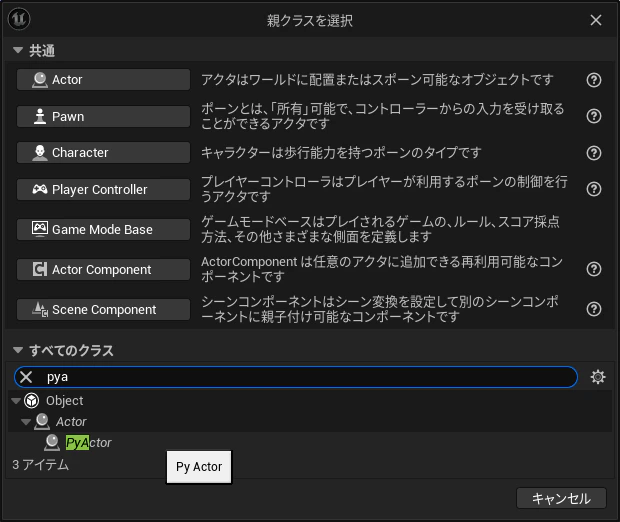The width and height of the screenshot is (620, 522).
Task: Click the Player Controller description text
Action: (x=384, y=189)
